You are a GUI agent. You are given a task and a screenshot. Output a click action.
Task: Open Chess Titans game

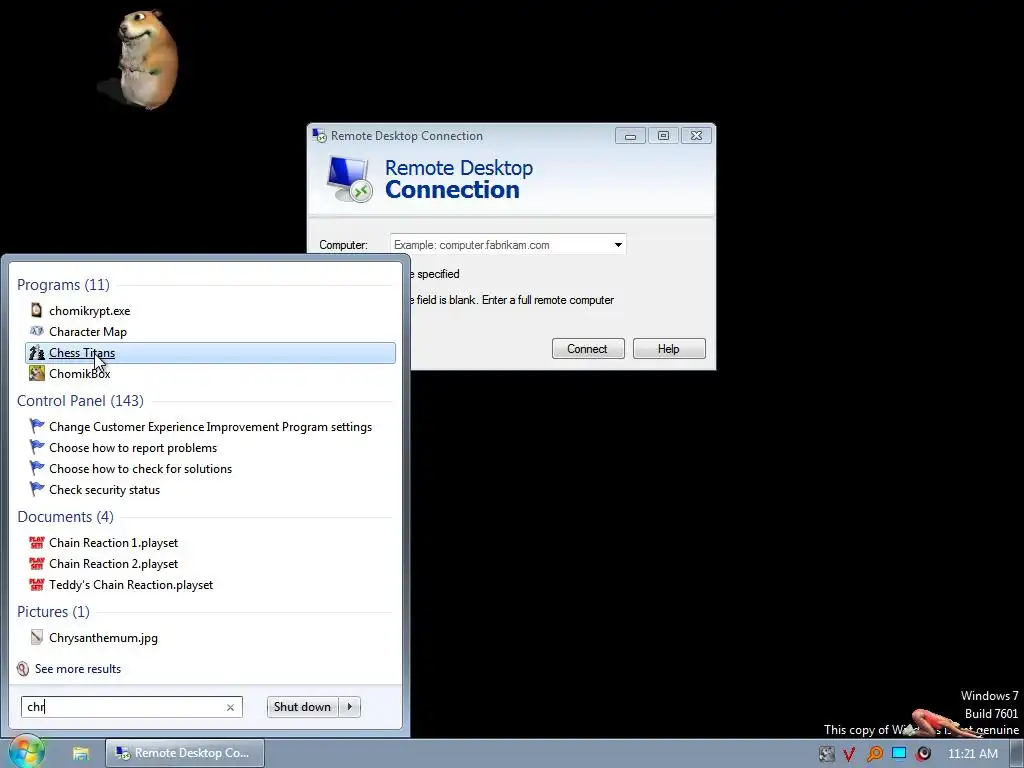click(210, 353)
